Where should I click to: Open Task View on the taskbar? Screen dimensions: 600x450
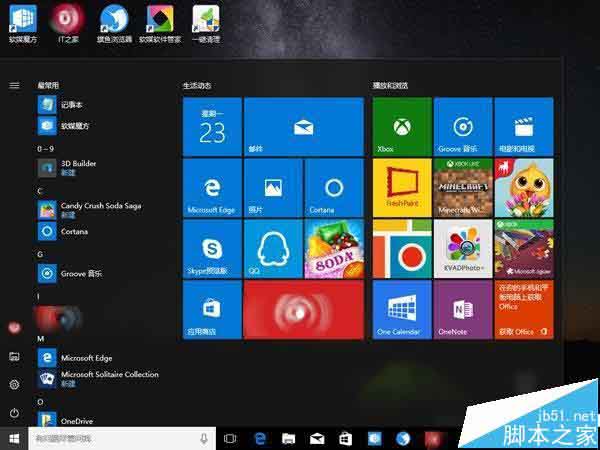click(230, 439)
